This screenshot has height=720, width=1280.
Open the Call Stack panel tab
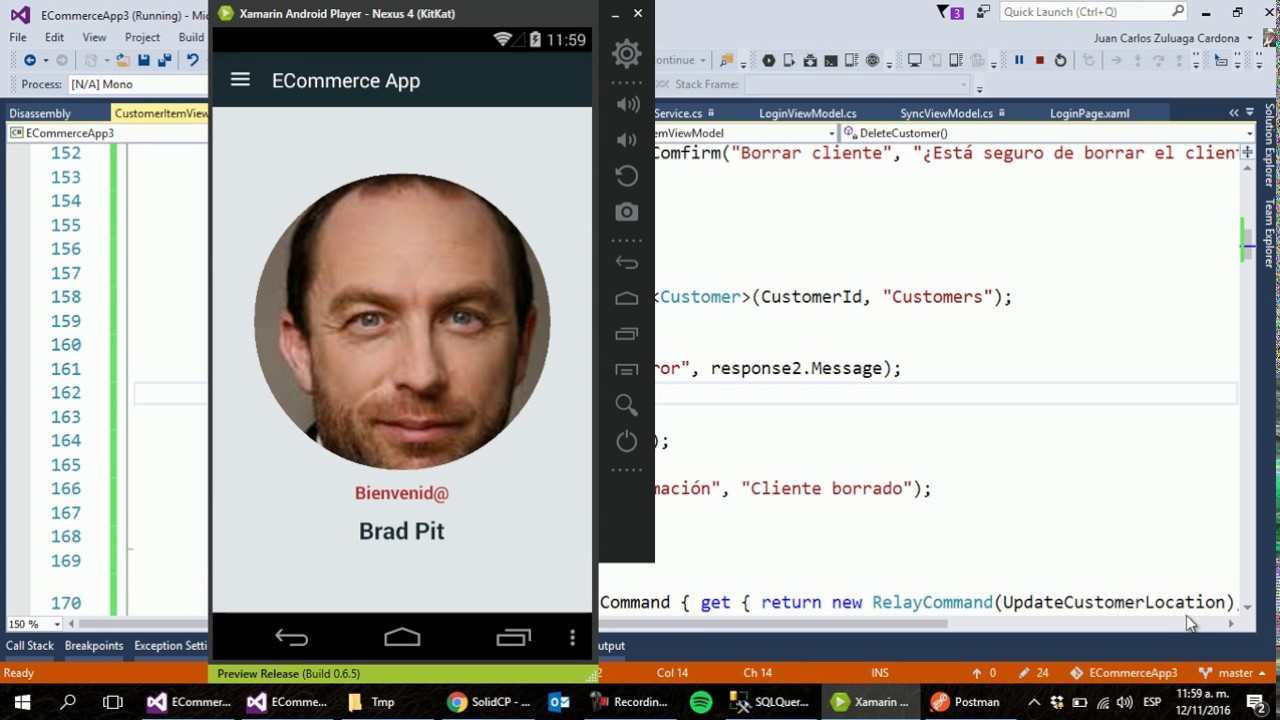click(30, 646)
